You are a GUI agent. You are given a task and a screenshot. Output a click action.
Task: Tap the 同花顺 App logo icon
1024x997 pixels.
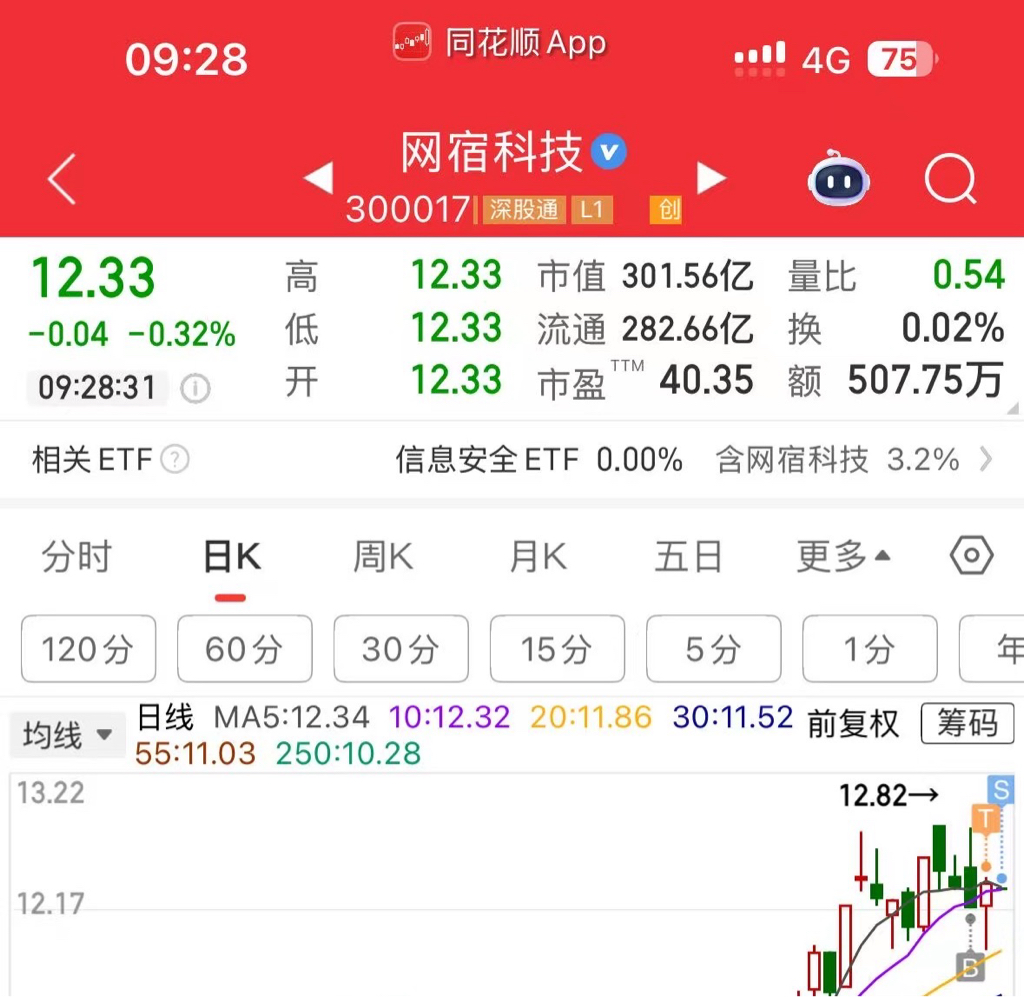click(x=411, y=42)
